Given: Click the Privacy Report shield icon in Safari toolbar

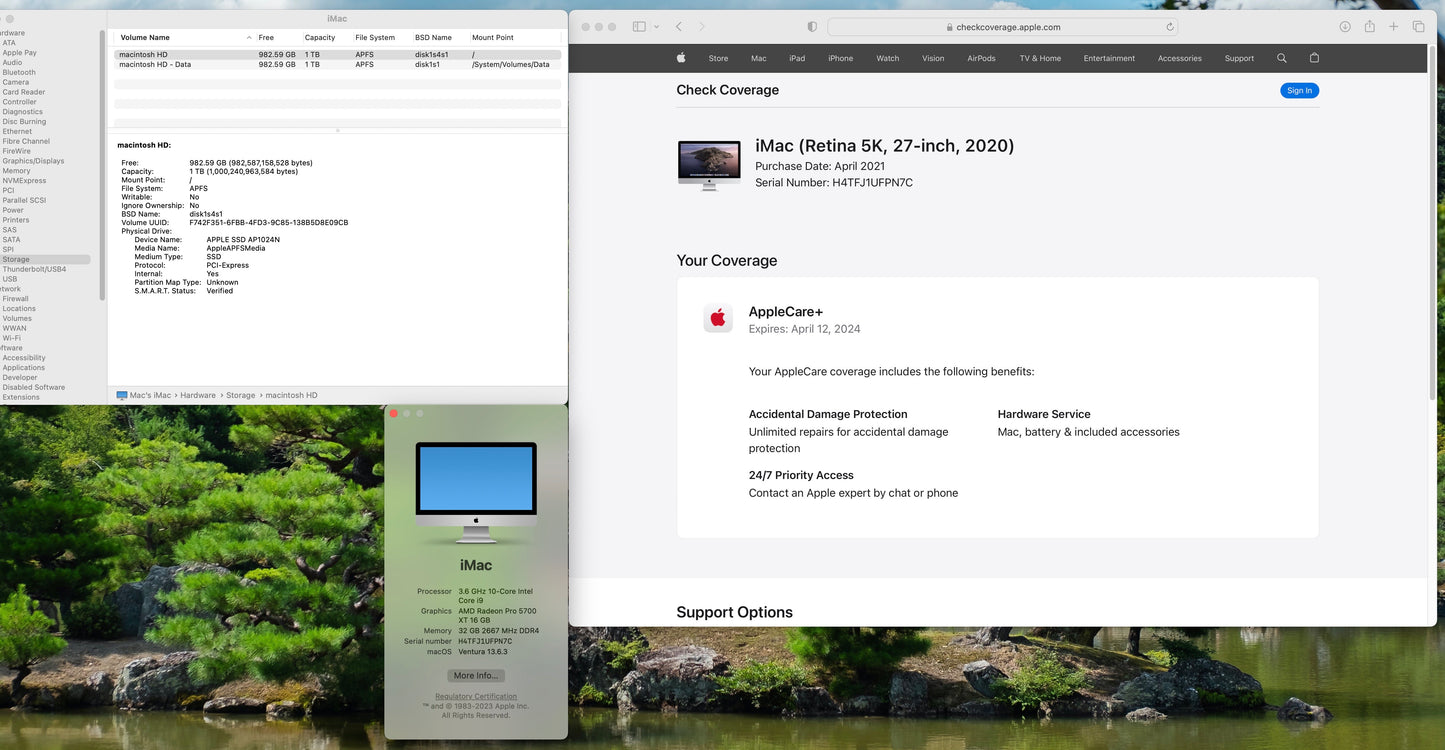Looking at the screenshot, I should (x=812, y=27).
